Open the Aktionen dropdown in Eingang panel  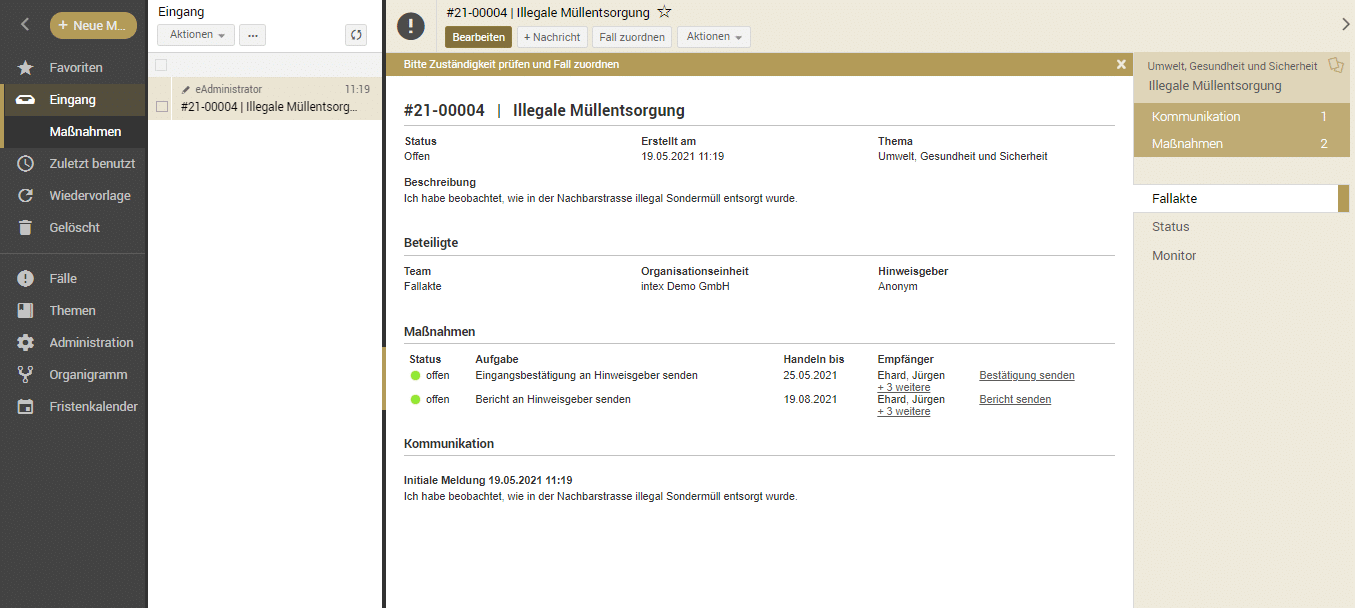(196, 35)
